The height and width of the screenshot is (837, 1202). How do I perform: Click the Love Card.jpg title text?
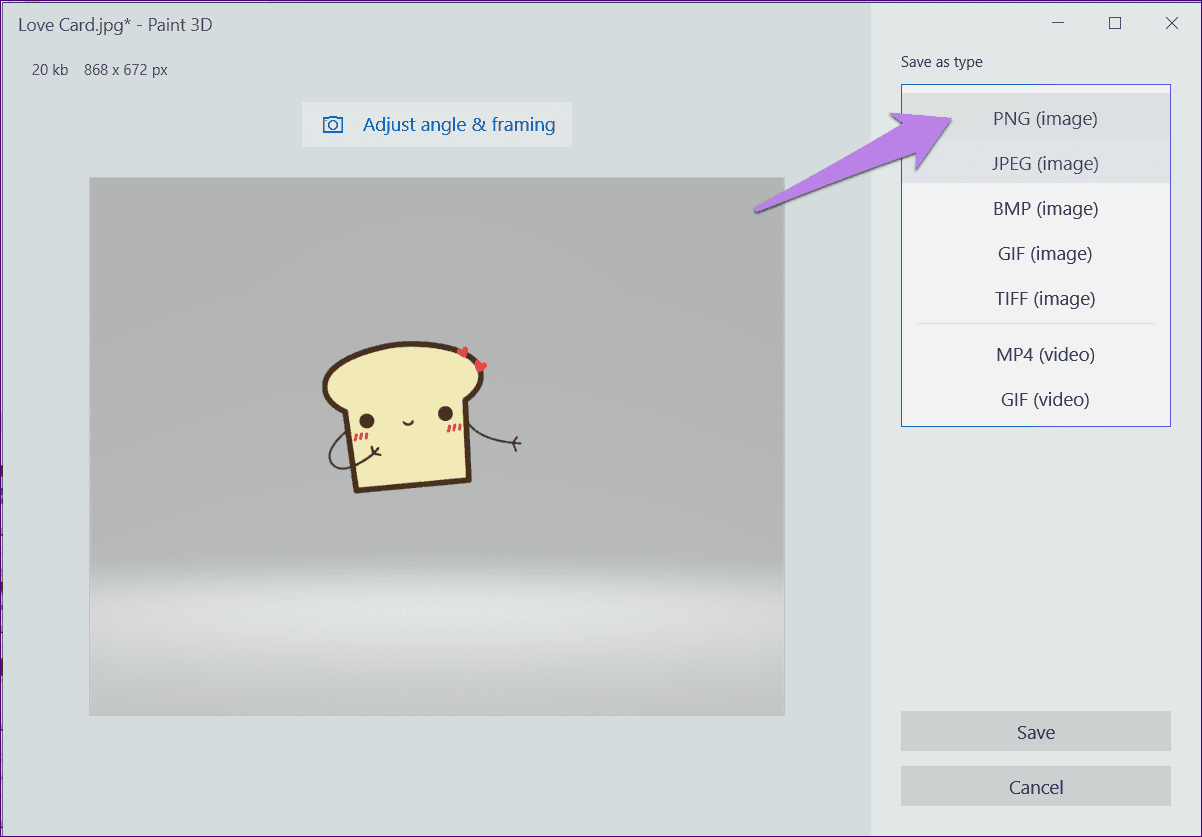[x=75, y=25]
